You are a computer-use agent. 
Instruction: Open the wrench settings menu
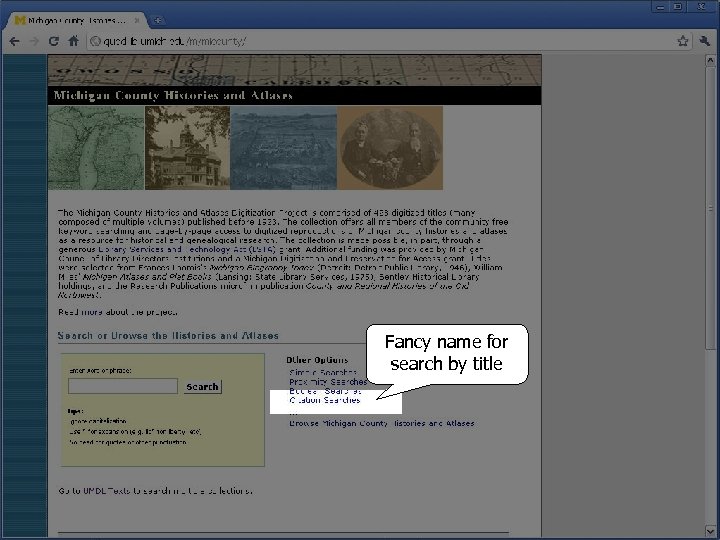click(705, 41)
